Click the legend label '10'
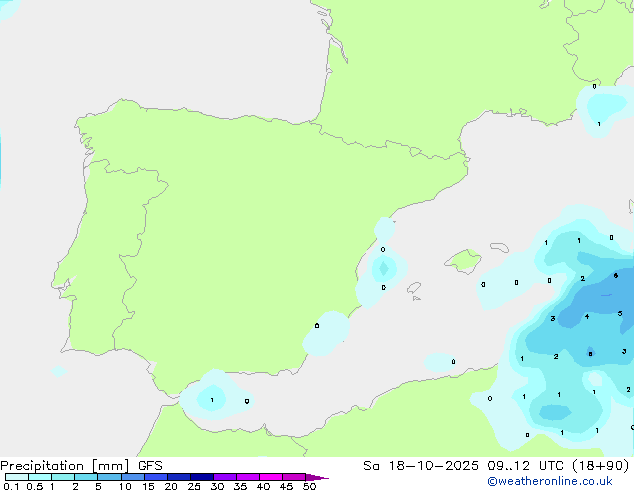The width and height of the screenshot is (634, 490). click(125, 486)
